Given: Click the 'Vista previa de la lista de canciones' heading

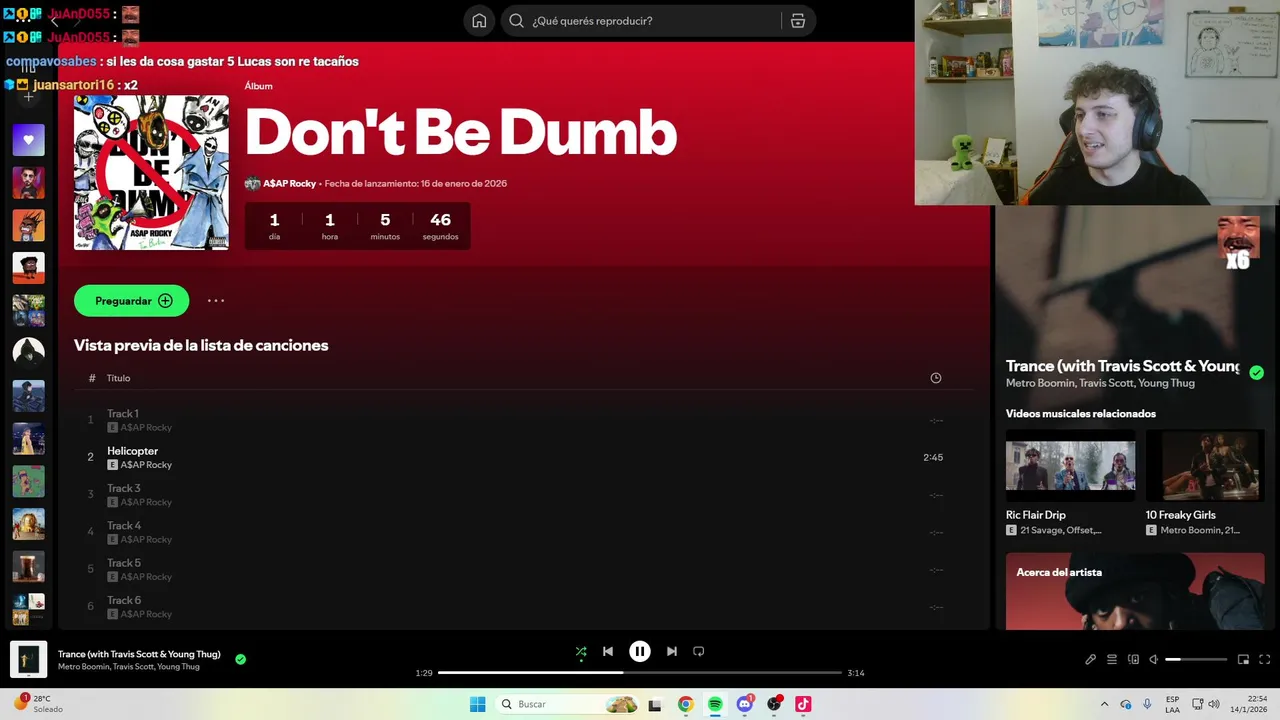Looking at the screenshot, I should coord(201,345).
